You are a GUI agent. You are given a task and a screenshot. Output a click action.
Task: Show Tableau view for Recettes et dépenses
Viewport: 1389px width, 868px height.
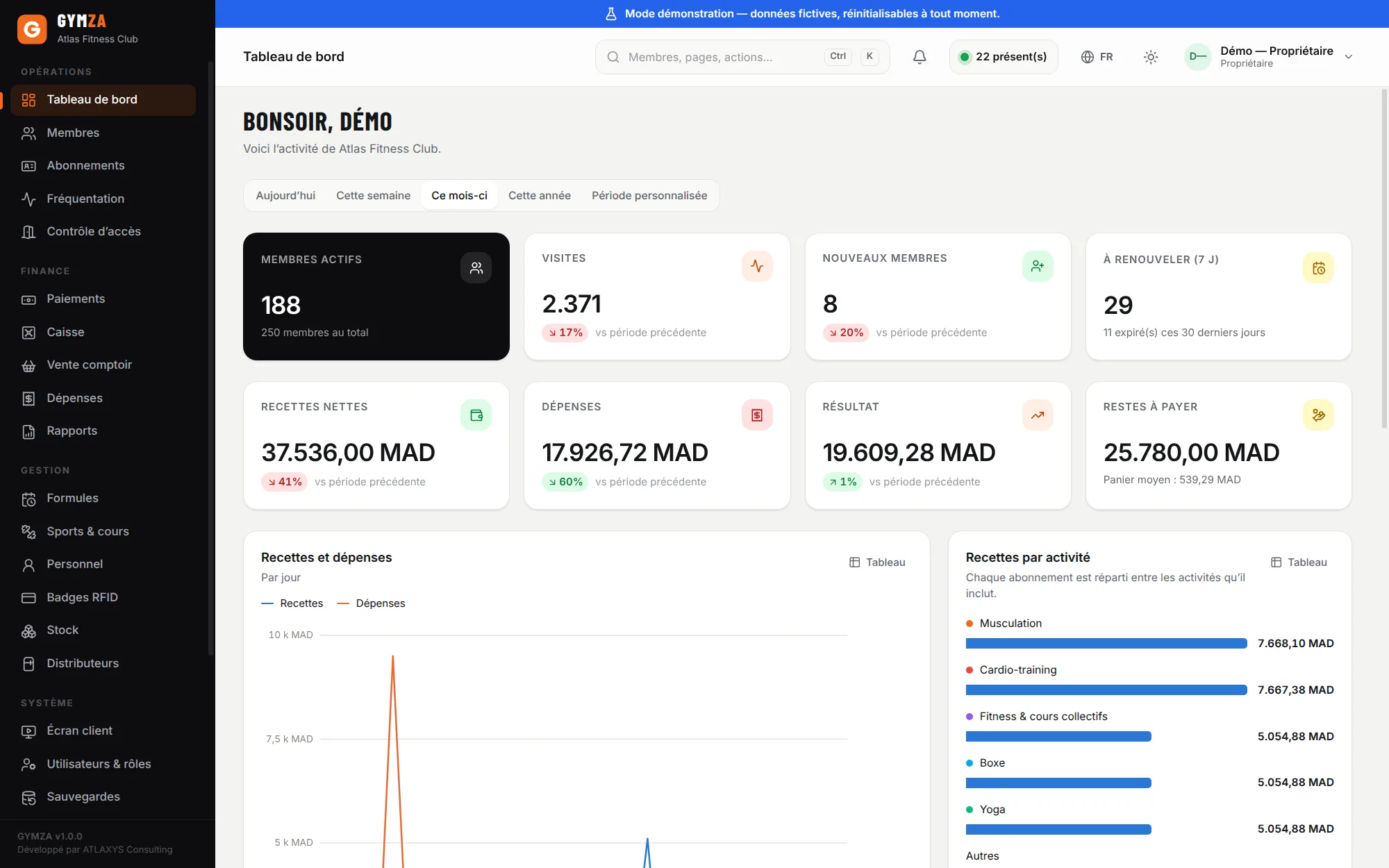(877, 562)
